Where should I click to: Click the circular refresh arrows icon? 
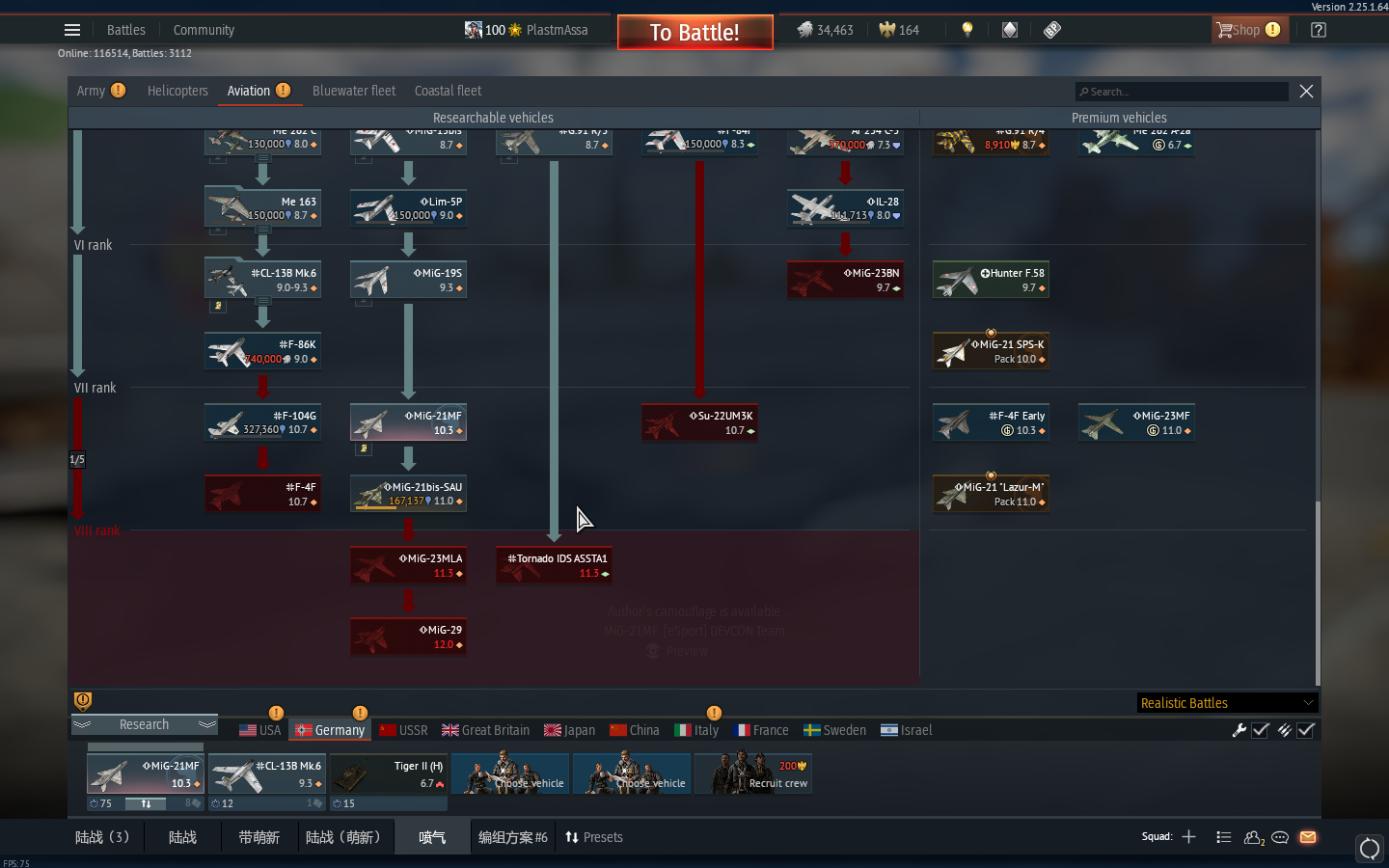1370,849
